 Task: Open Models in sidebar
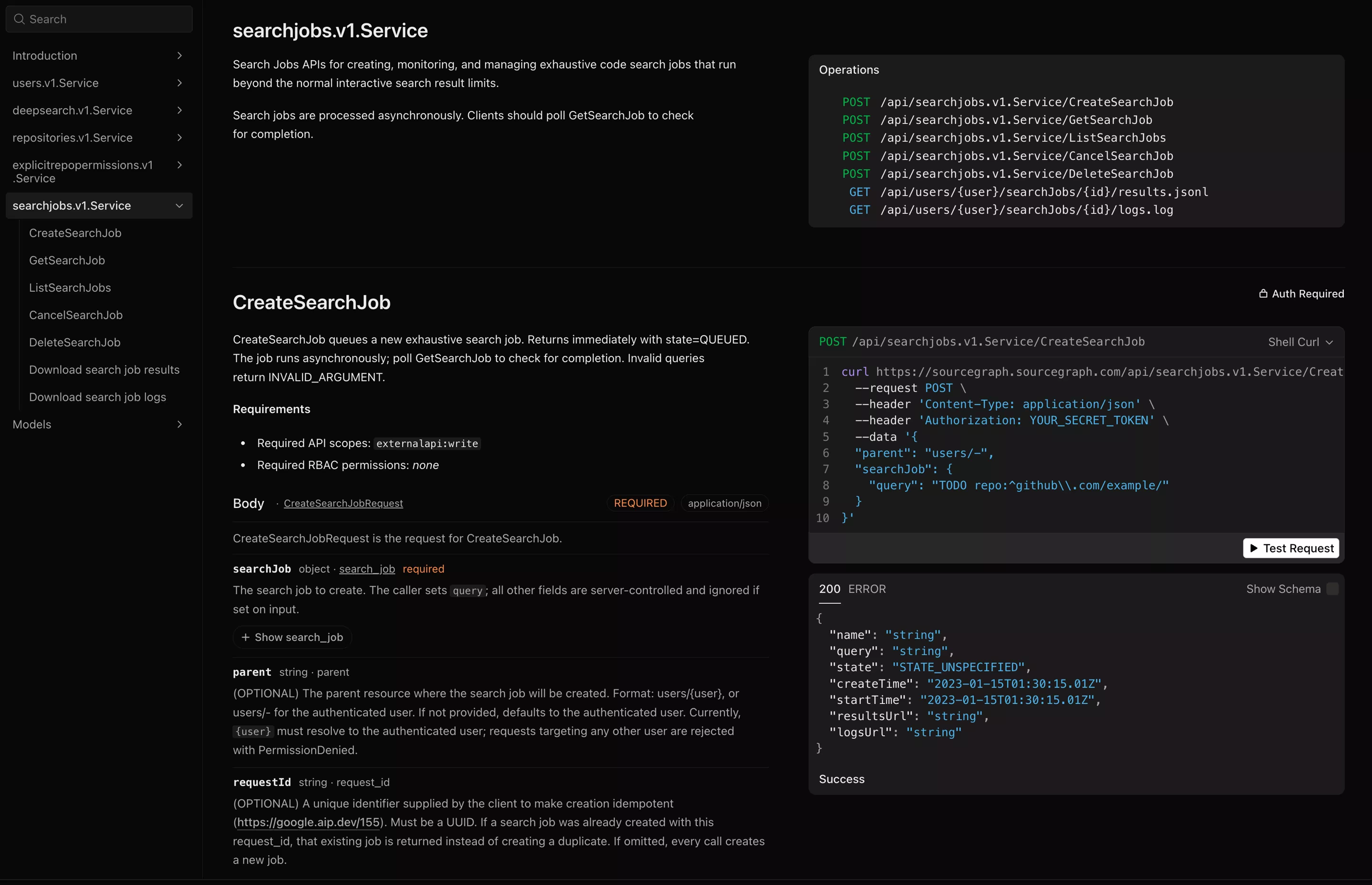(x=31, y=424)
